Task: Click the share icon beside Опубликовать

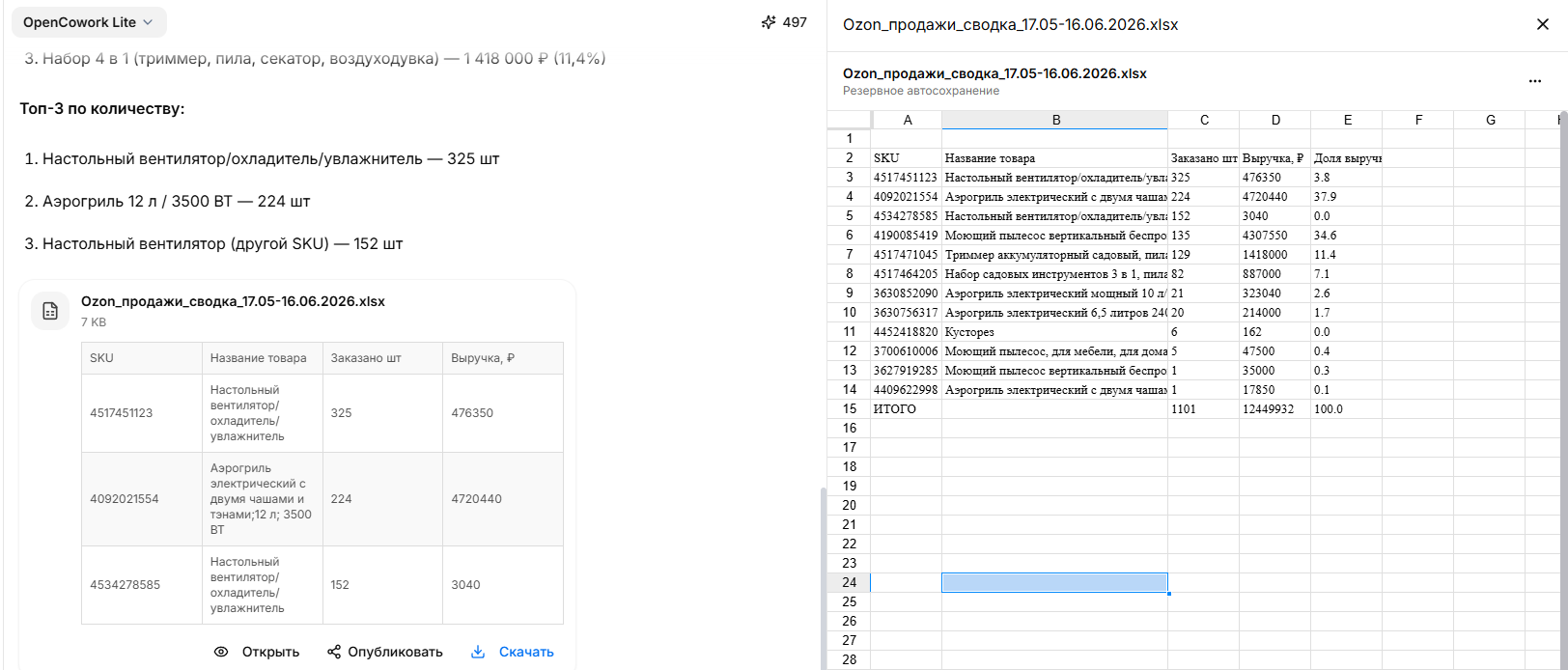Action: coord(334,652)
